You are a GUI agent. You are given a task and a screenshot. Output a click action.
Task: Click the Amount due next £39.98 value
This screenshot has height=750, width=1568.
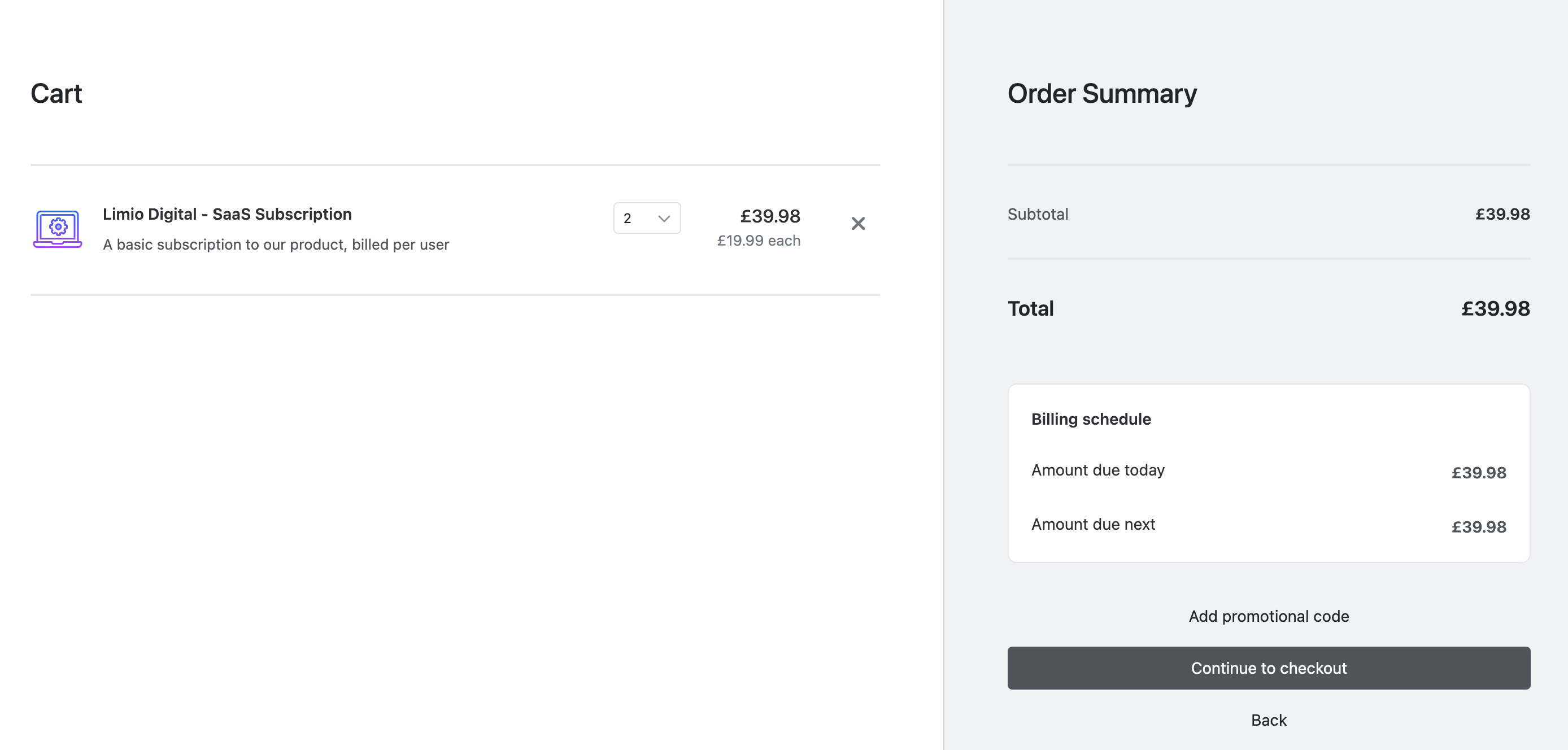(x=1478, y=526)
